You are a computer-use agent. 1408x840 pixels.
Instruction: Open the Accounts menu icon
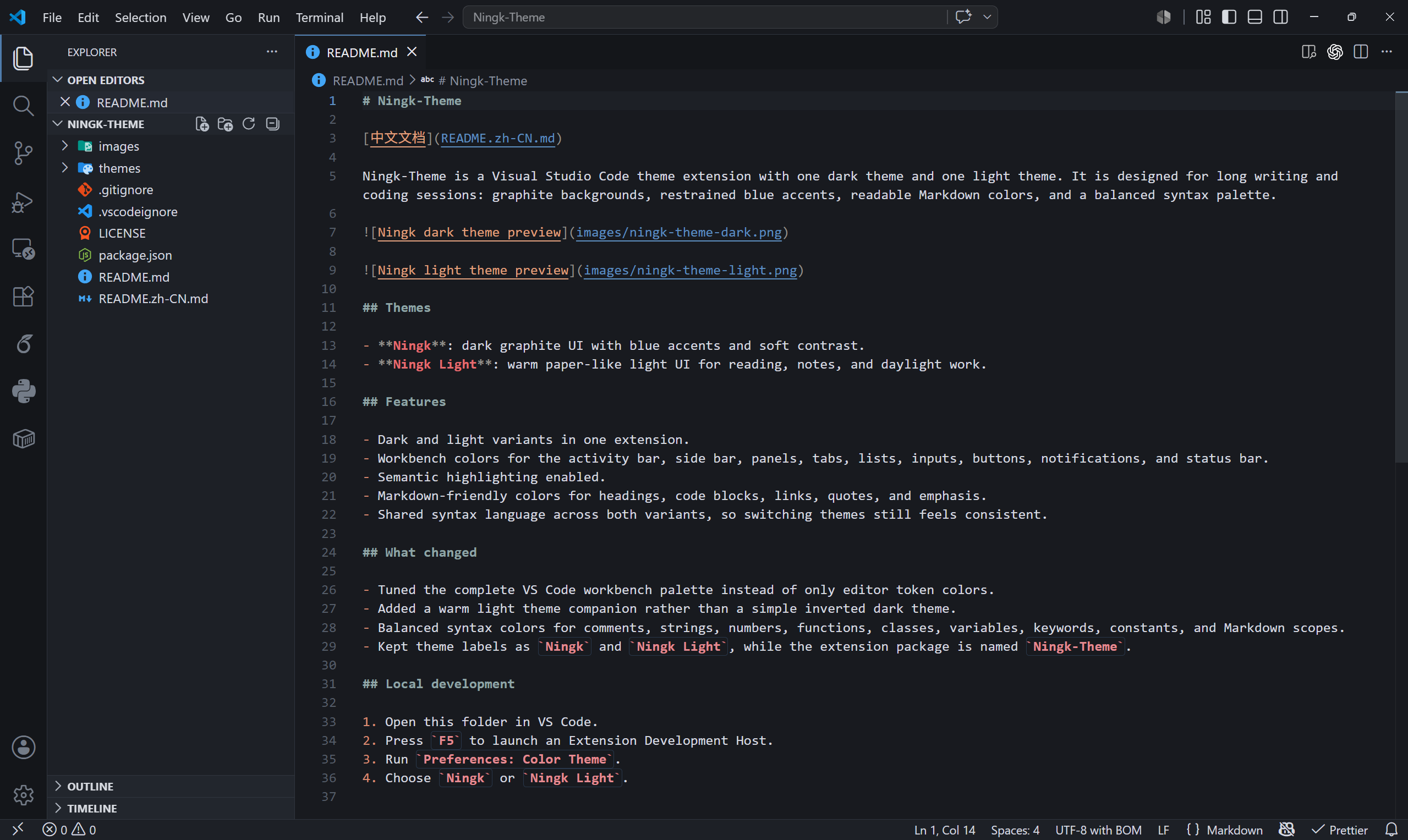tap(23, 747)
